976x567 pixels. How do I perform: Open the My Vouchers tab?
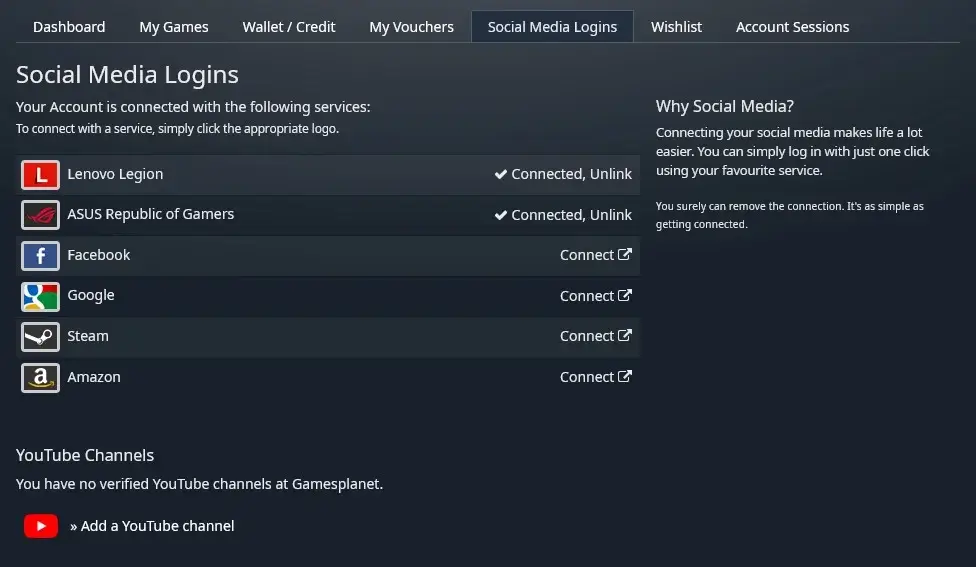tap(411, 27)
